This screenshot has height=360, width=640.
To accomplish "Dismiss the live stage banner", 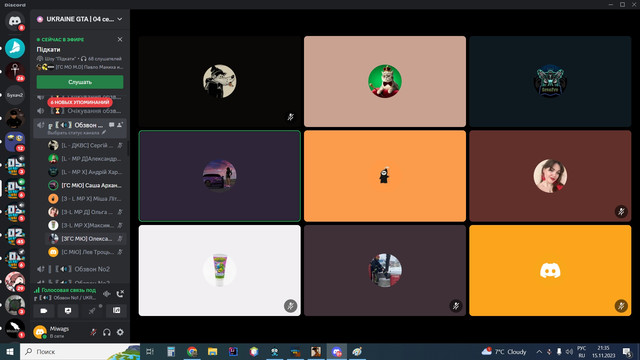I will coord(120,40).
